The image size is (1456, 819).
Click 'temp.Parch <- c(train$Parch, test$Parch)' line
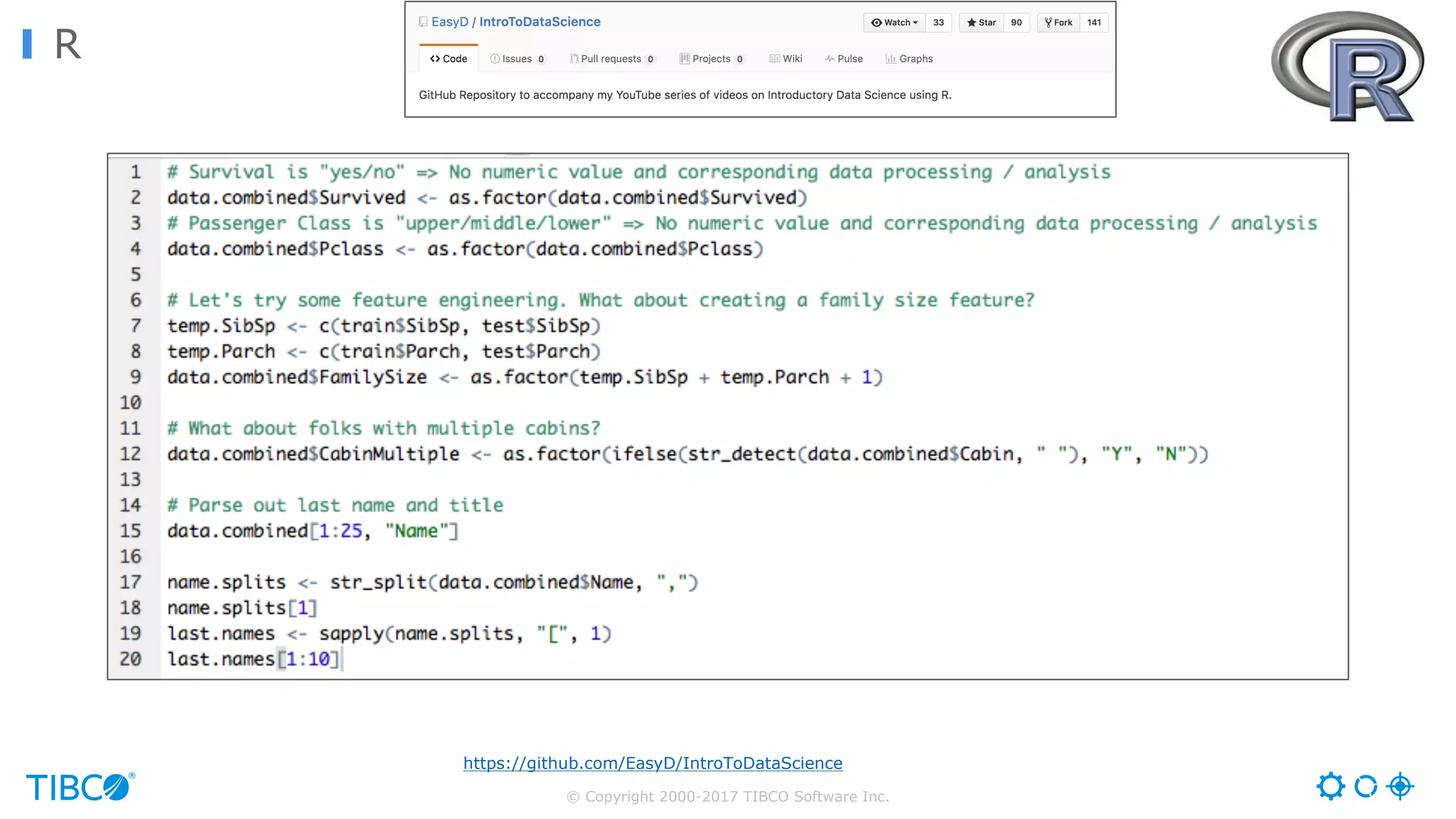pos(384,352)
